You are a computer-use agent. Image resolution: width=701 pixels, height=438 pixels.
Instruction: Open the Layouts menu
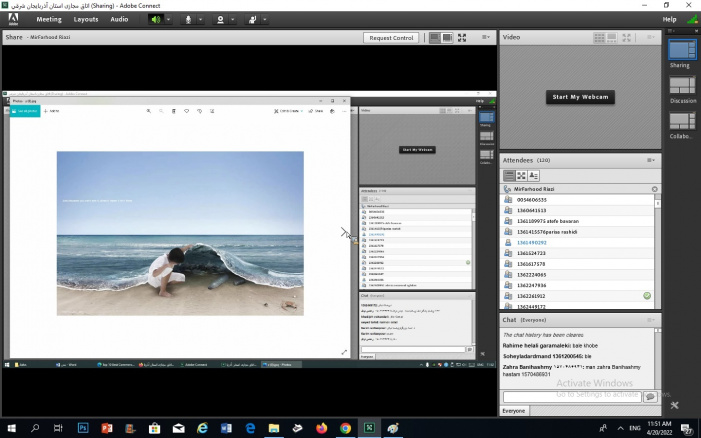[x=86, y=19]
